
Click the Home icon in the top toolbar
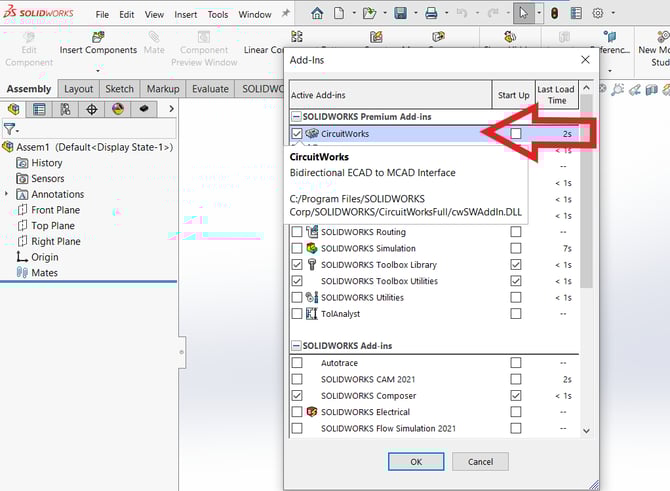317,14
